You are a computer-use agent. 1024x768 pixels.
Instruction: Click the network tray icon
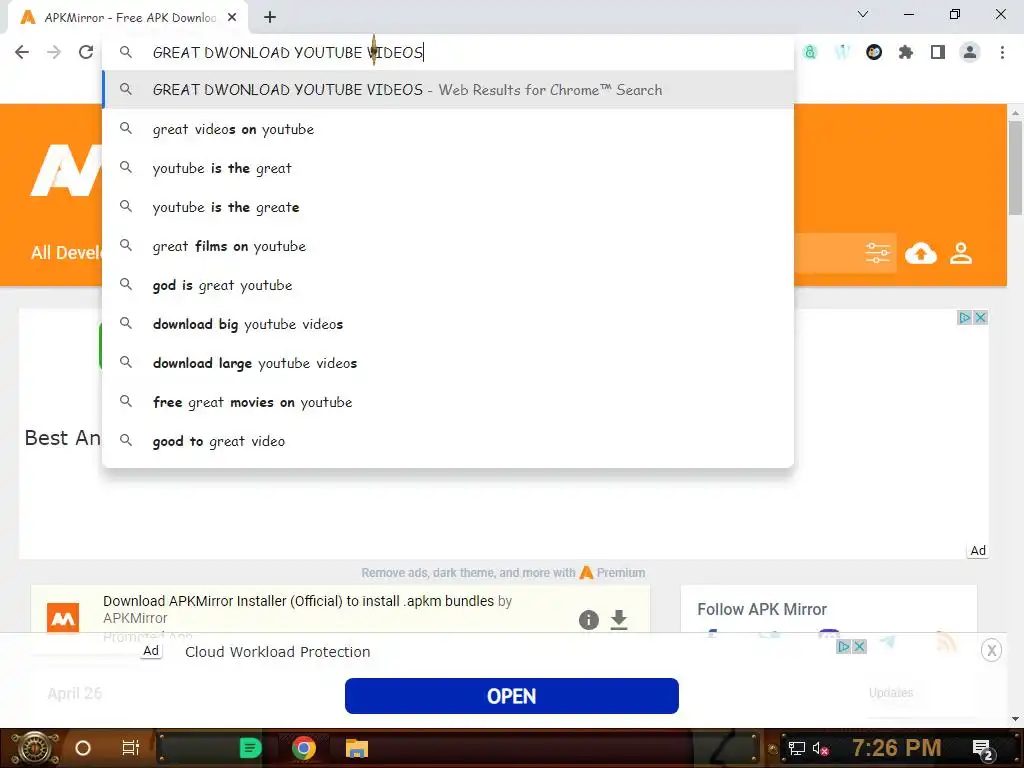796,748
